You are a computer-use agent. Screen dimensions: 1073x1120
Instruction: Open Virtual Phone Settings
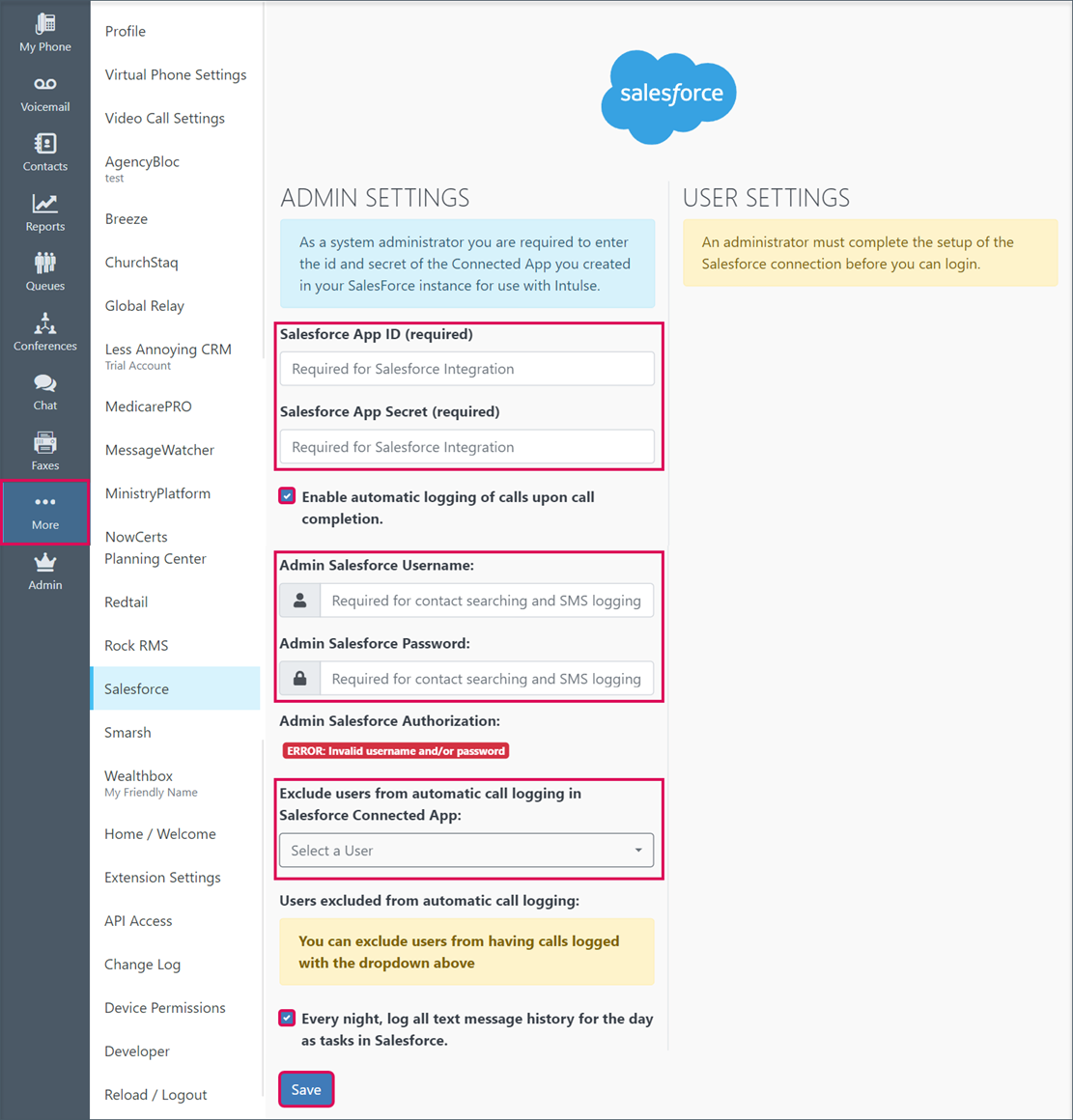click(176, 75)
